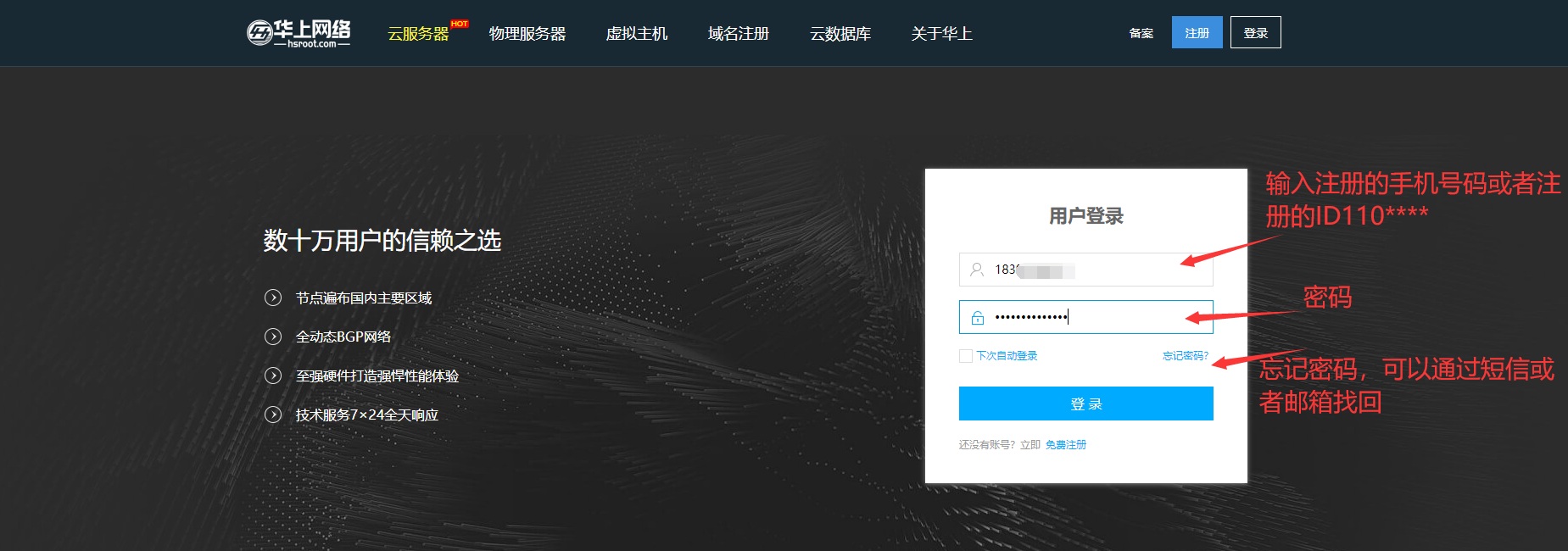Screen dimensions: 1568x551
Task: Click the text 还没有账号? 立即
Action: [x=1000, y=445]
